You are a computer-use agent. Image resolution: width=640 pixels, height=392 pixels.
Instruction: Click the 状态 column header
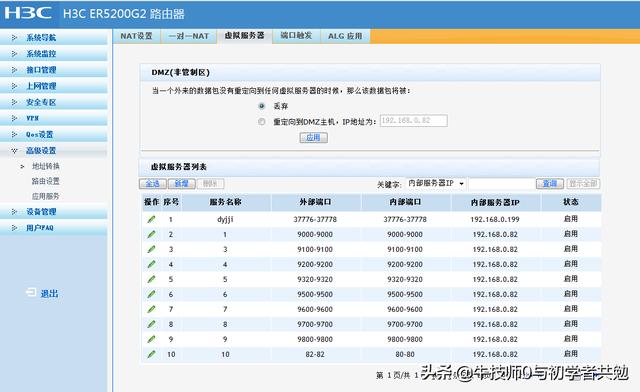coord(571,202)
